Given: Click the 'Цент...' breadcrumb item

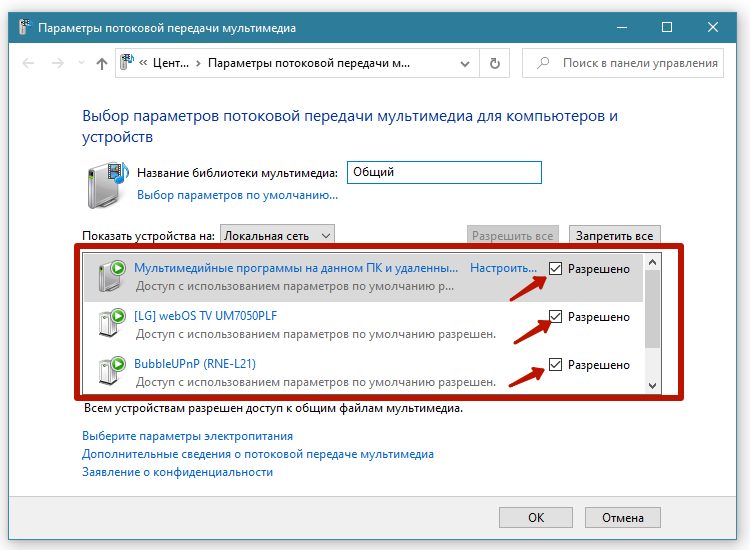Looking at the screenshot, I should click(x=171, y=63).
